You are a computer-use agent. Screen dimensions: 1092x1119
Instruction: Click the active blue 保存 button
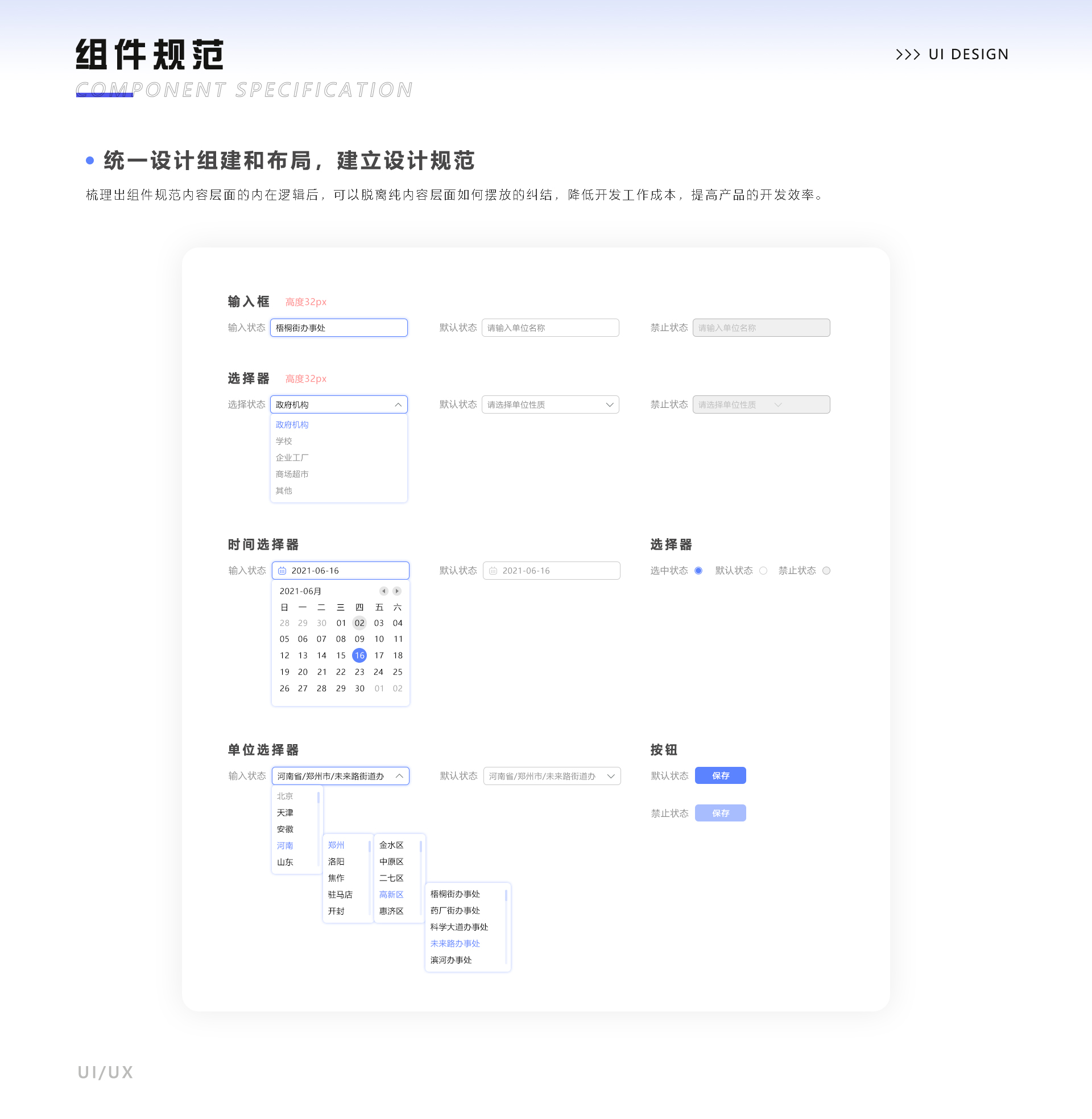[x=721, y=776]
